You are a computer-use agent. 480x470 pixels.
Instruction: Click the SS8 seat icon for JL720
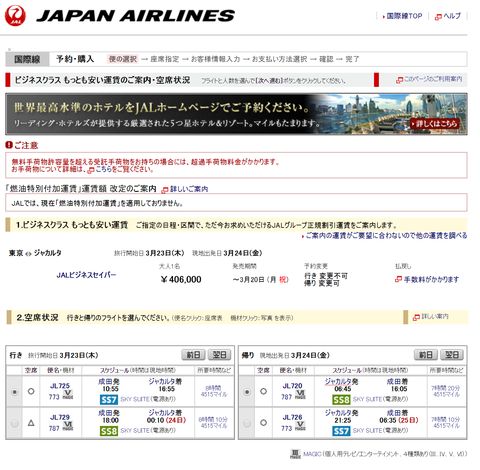[341, 399]
